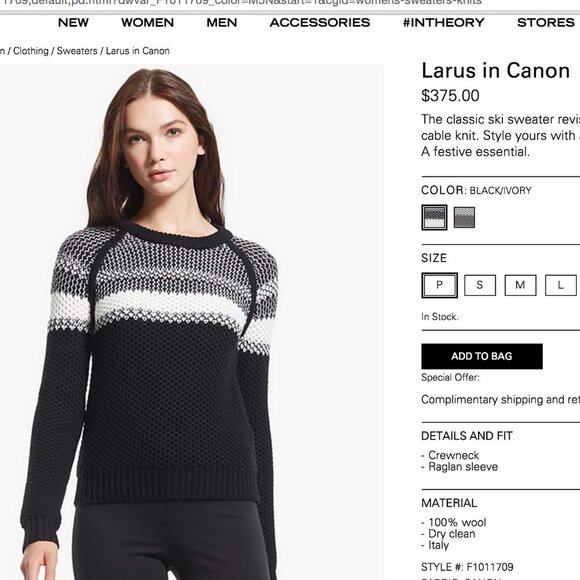This screenshot has height=580, width=580.
Task: Select size S
Action: coord(480,285)
